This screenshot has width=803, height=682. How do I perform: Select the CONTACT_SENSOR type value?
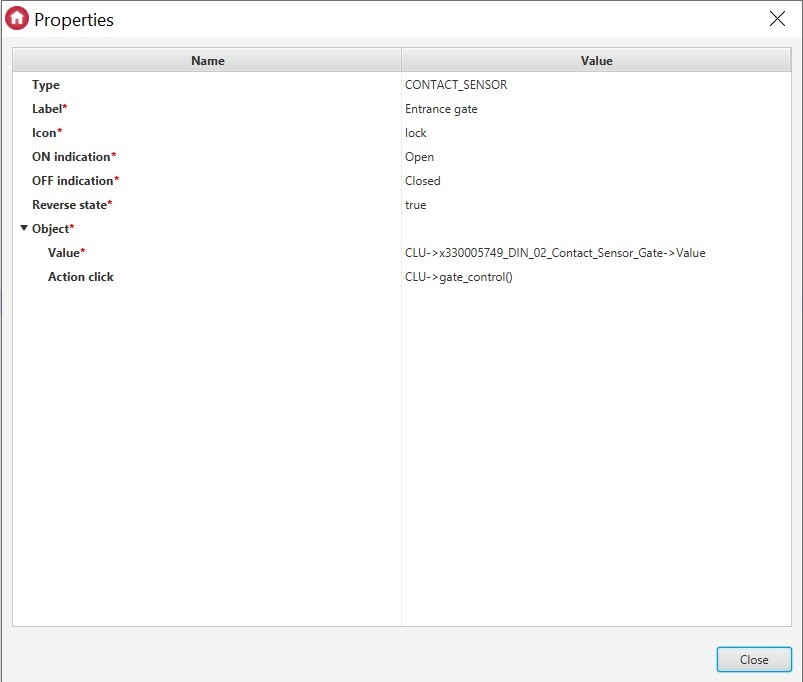click(456, 85)
